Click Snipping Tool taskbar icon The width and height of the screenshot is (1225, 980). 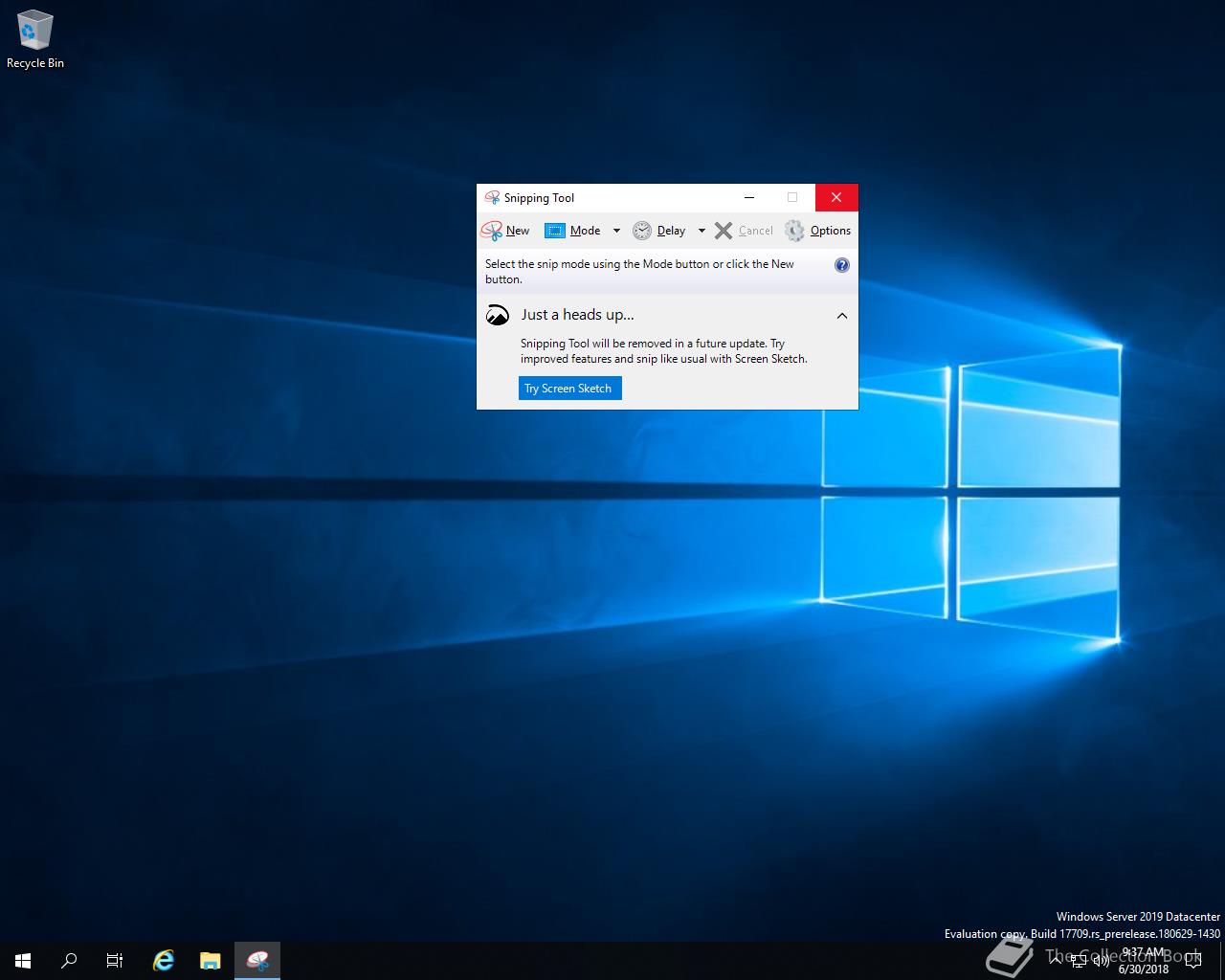(257, 961)
